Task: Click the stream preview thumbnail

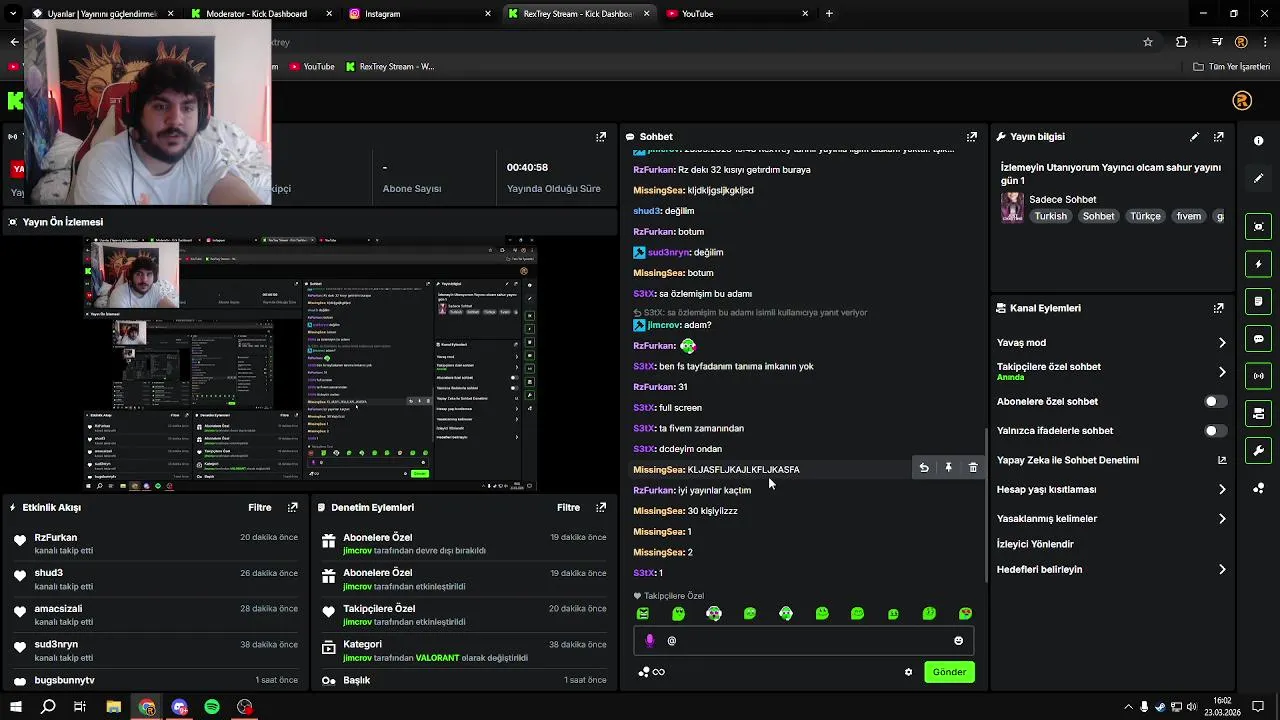Action: 310,363
